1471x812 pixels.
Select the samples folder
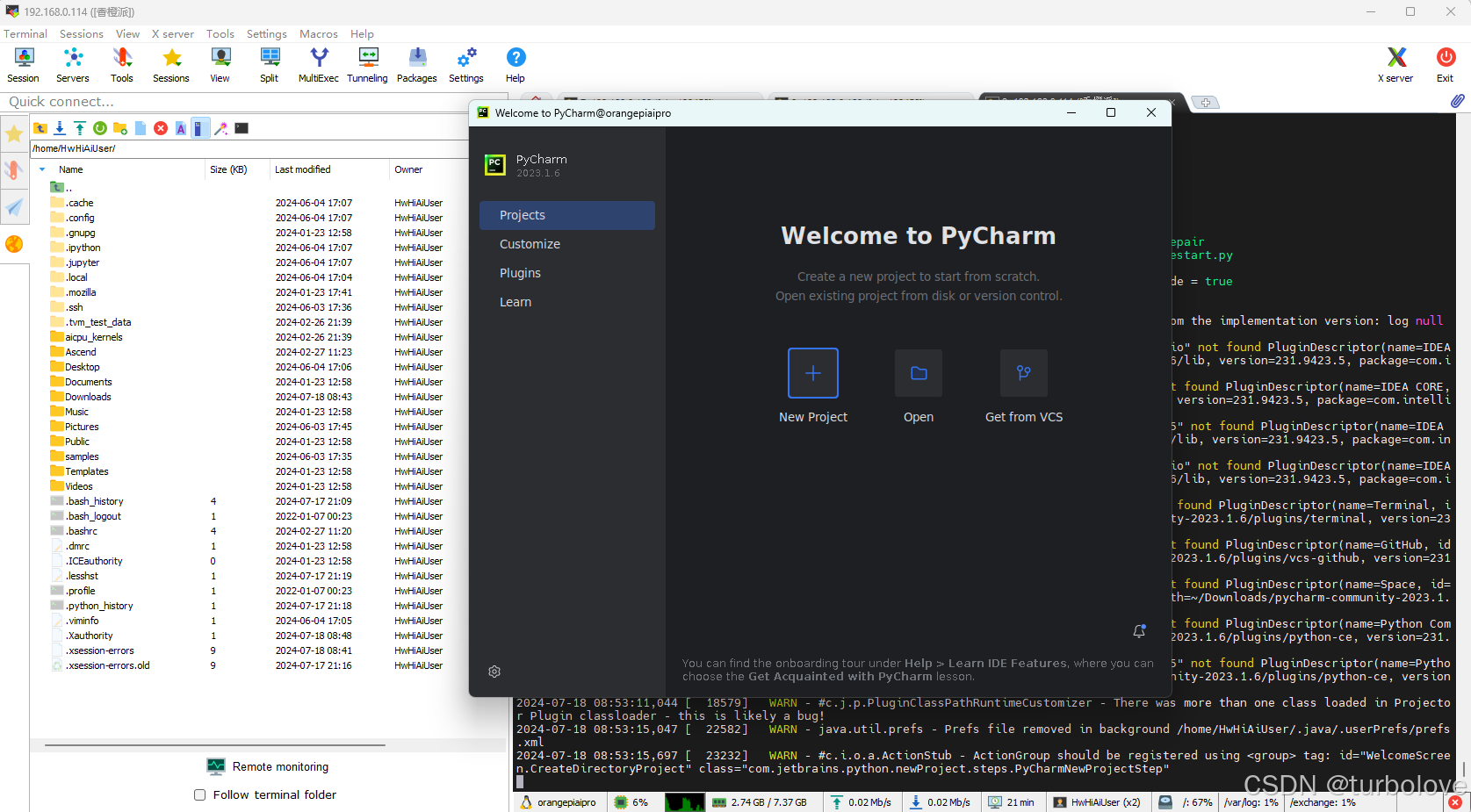point(249,456)
